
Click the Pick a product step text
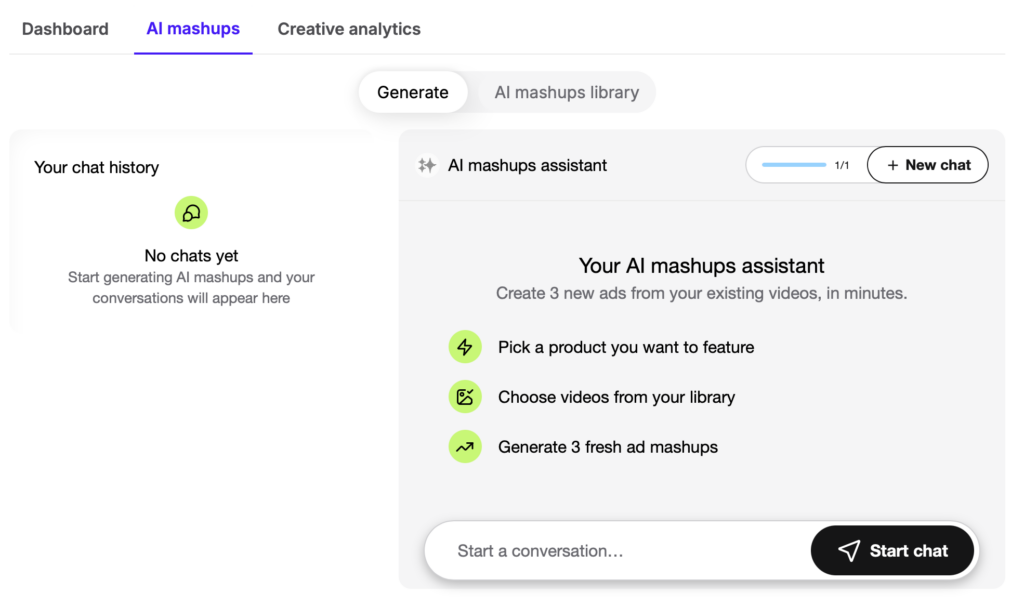(626, 347)
